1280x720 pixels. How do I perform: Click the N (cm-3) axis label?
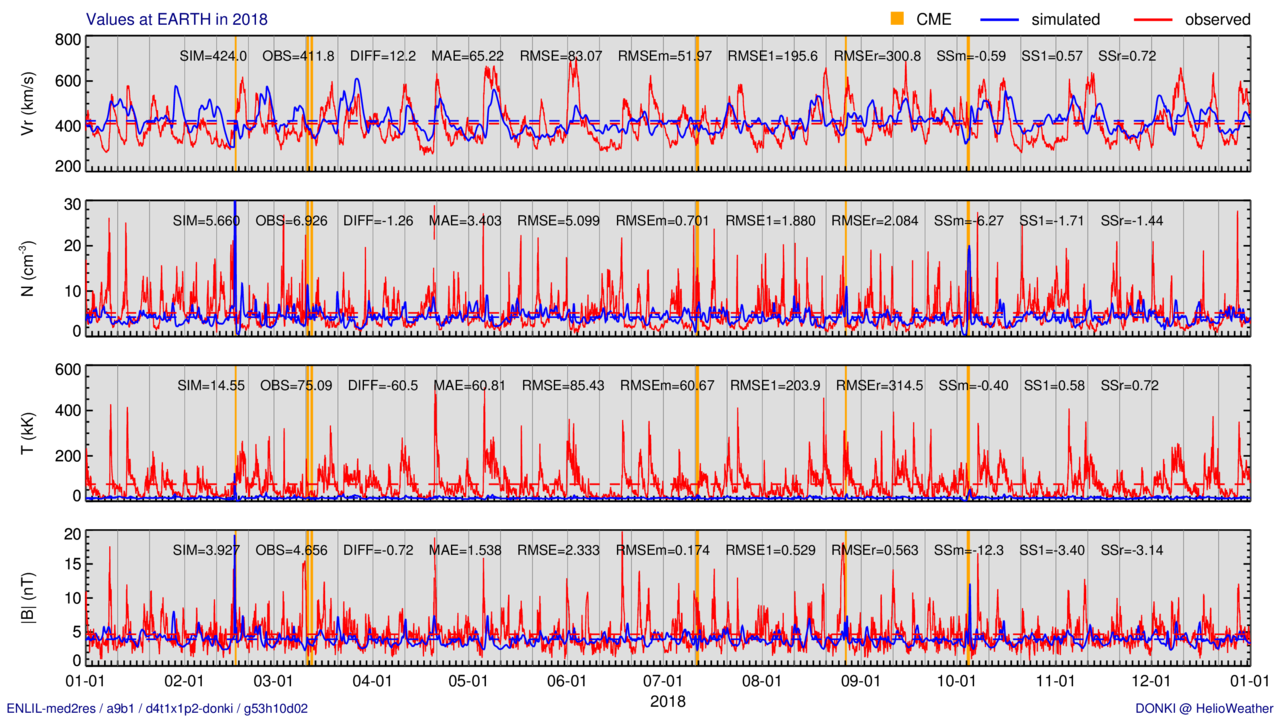(28, 268)
